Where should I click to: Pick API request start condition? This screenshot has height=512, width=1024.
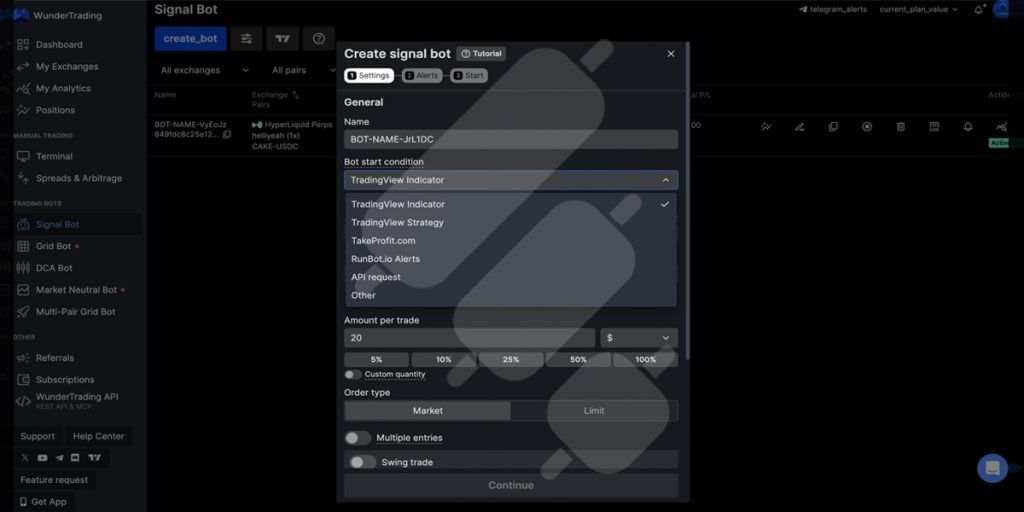(511, 278)
